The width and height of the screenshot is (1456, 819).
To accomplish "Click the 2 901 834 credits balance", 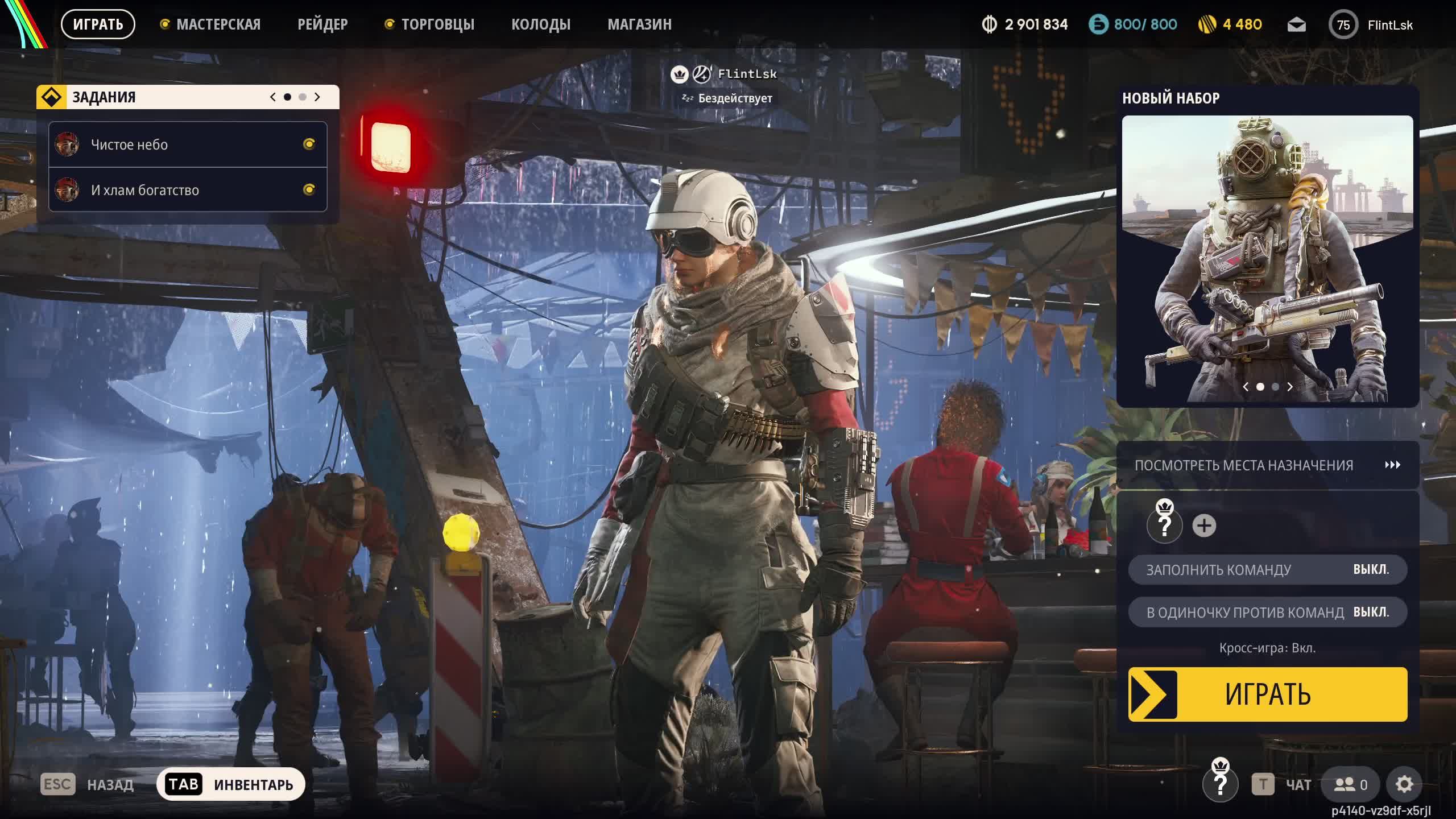I will pos(1036,24).
